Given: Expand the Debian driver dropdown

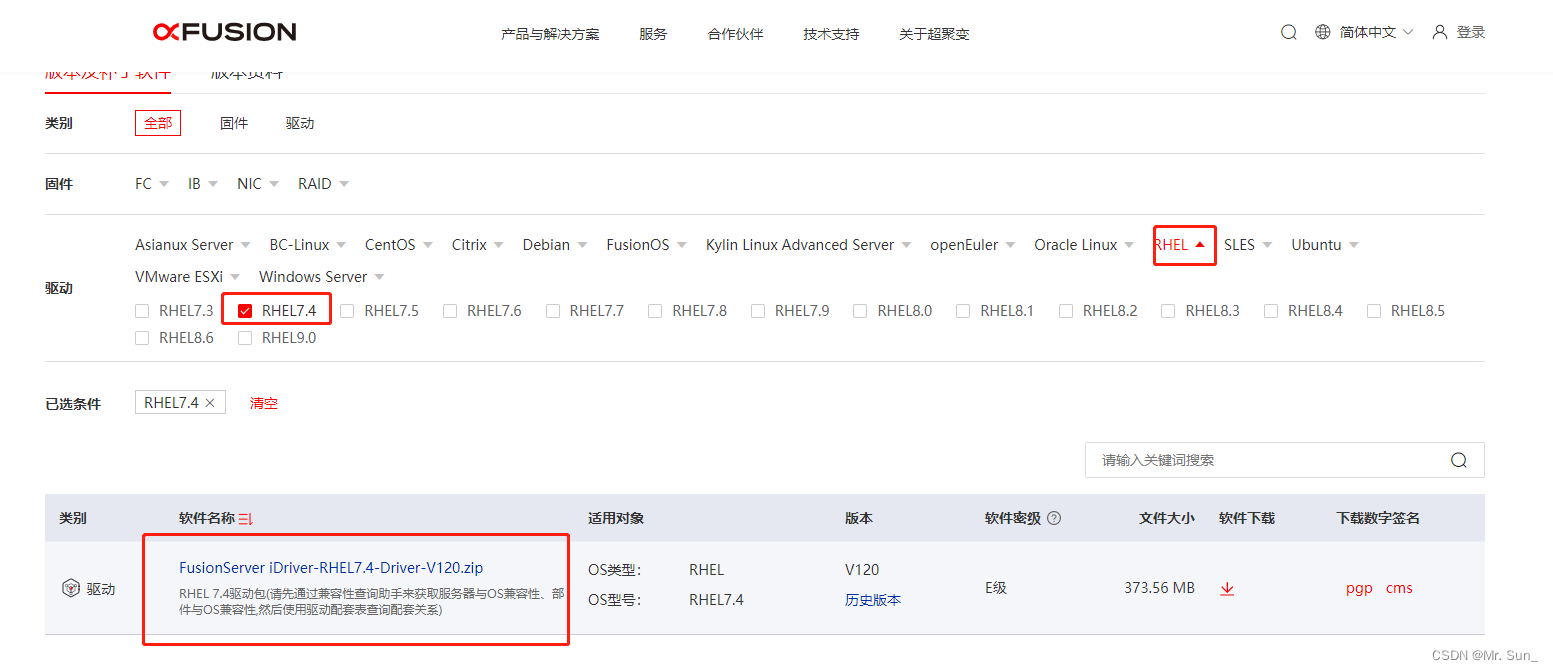Looking at the screenshot, I should tap(555, 245).
